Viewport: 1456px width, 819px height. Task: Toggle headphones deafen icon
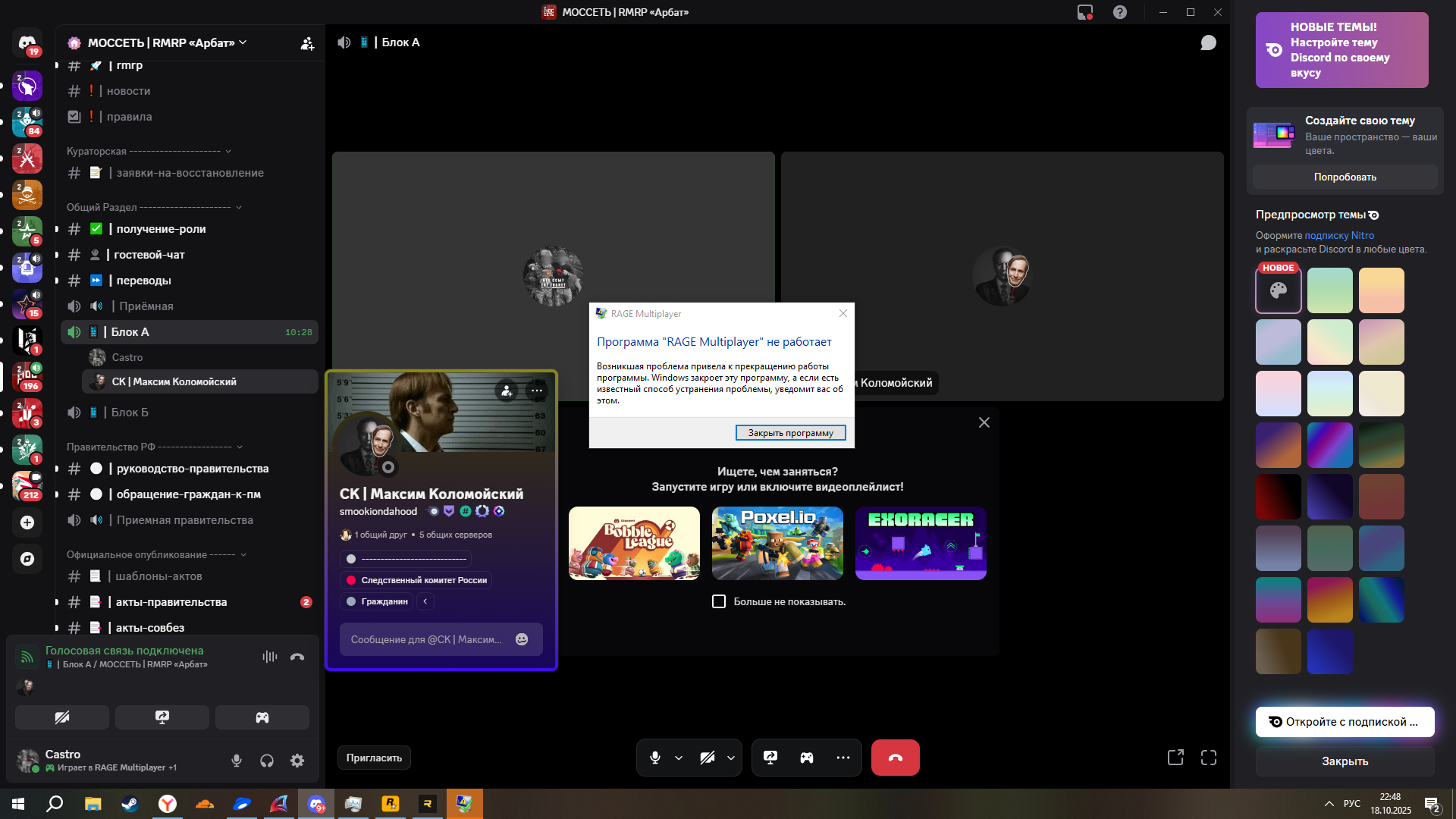(267, 761)
